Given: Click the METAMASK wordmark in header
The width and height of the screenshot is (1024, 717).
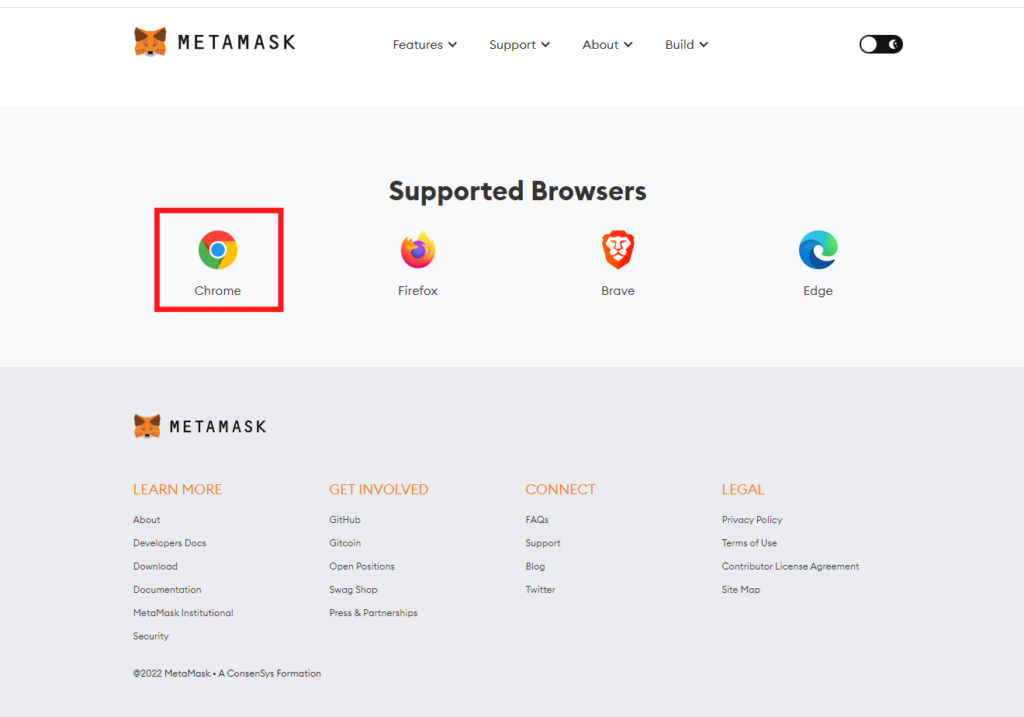Looking at the screenshot, I should (x=236, y=42).
